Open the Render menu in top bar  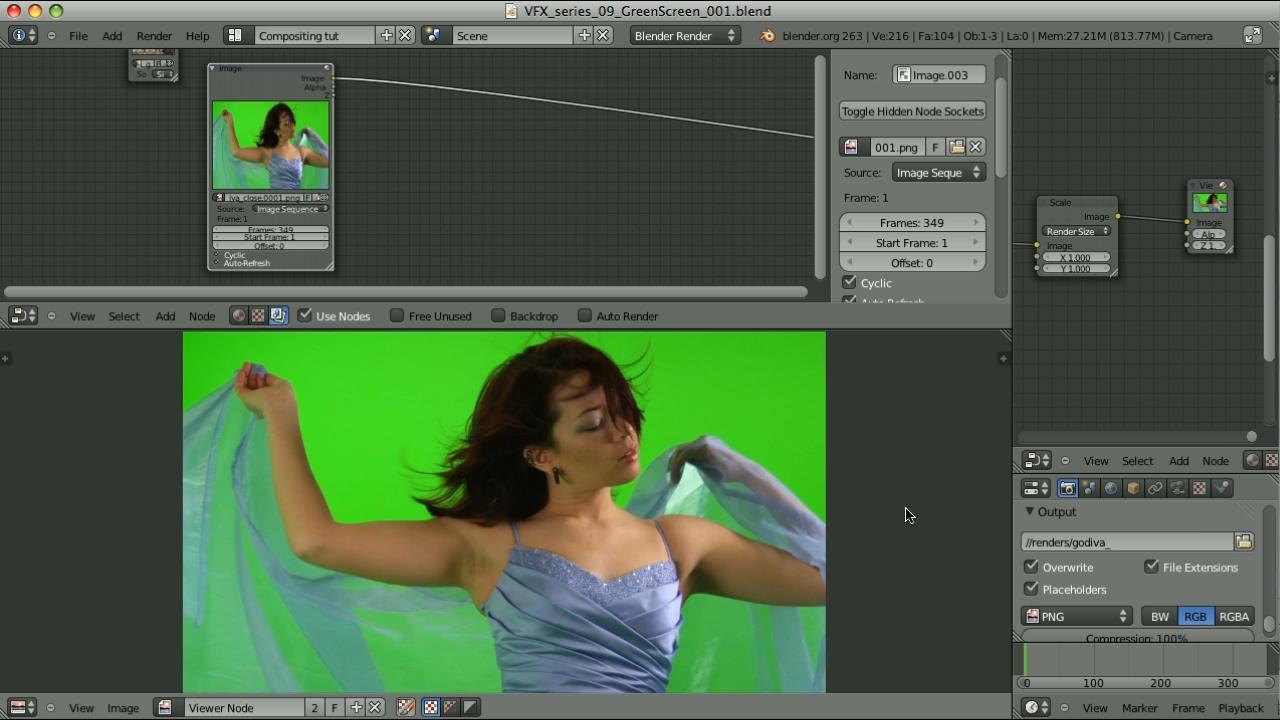154,35
